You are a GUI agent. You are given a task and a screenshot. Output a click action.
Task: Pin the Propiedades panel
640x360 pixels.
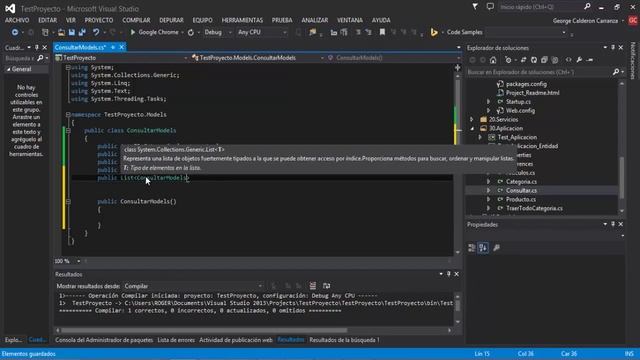pyautogui.click(x=613, y=224)
